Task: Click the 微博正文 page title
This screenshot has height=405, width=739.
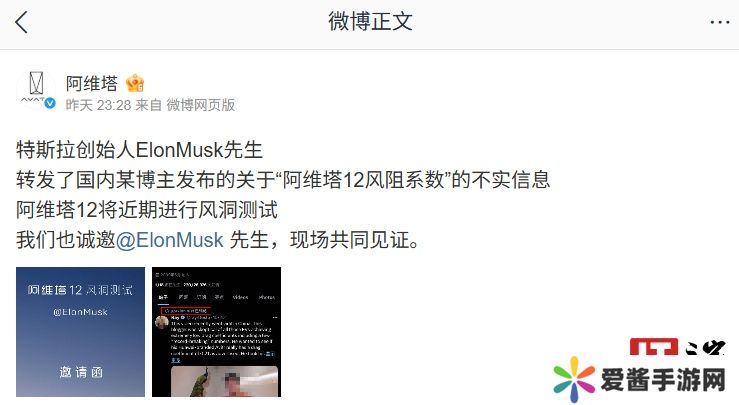Action: pos(370,22)
